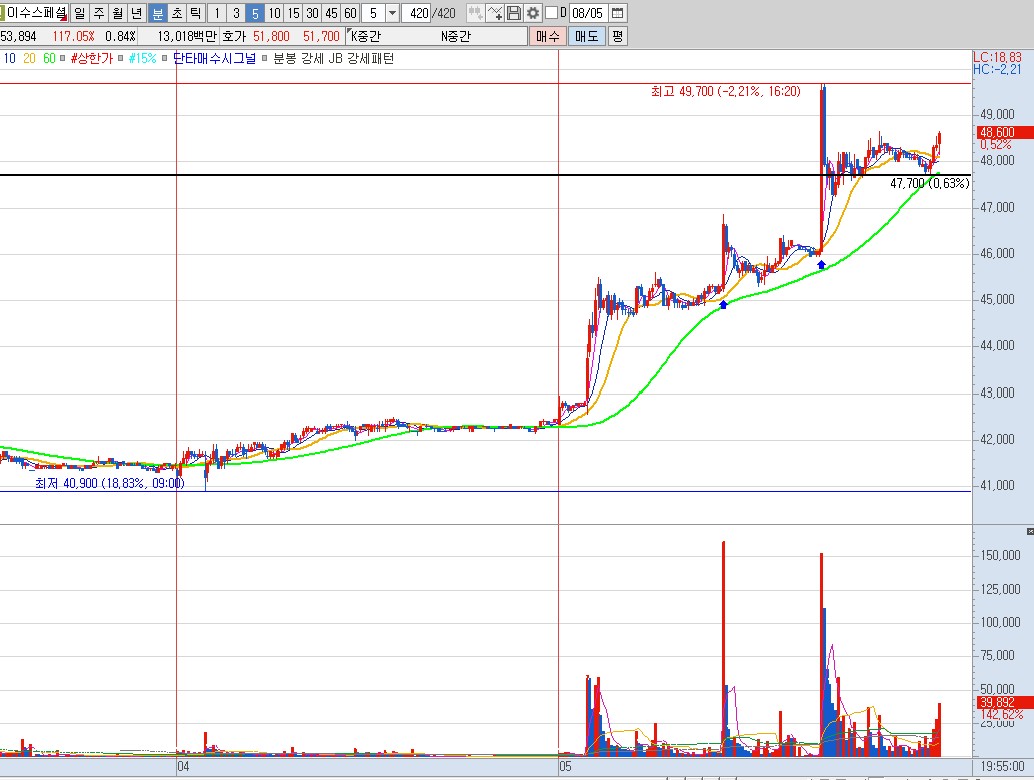The image size is (1034, 780).
Task: Switch to monthly chart 월
Action: tap(118, 13)
